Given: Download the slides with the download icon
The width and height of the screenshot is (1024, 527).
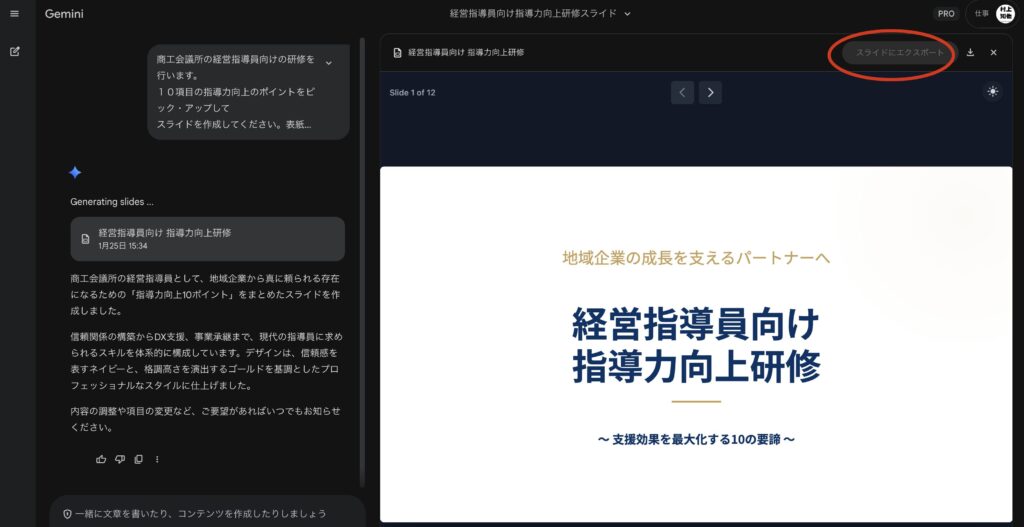Looking at the screenshot, I should (x=970, y=52).
